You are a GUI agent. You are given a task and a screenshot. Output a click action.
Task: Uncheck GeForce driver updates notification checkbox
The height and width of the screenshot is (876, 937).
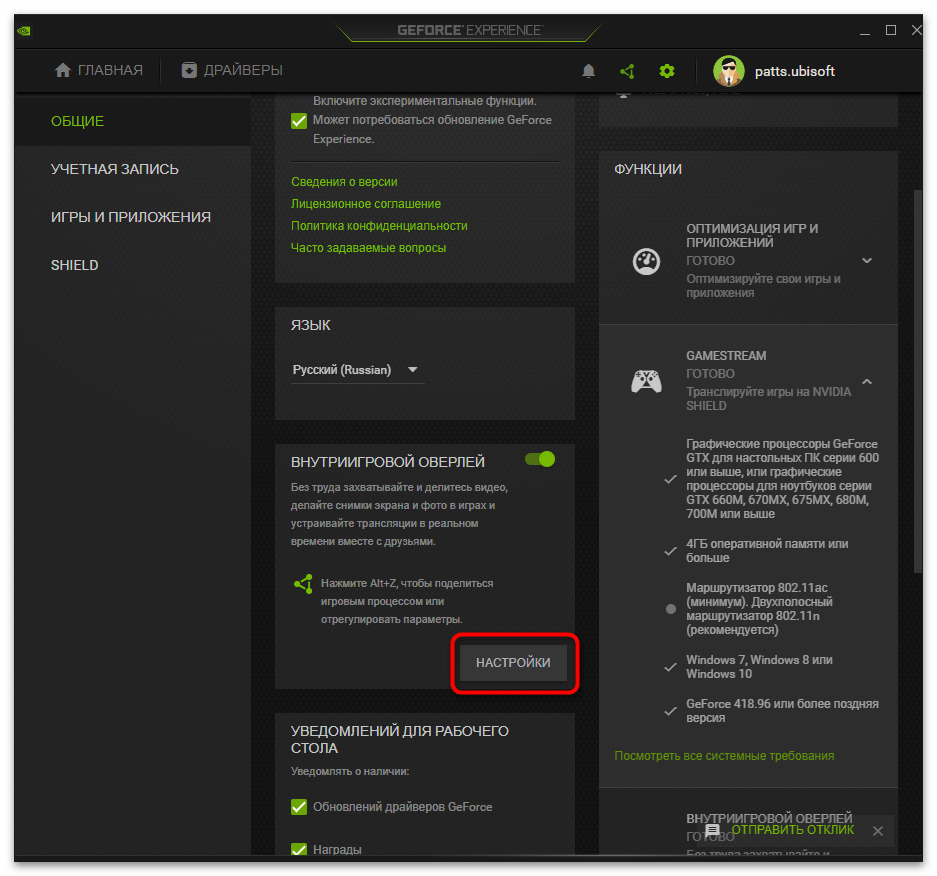[x=299, y=807]
